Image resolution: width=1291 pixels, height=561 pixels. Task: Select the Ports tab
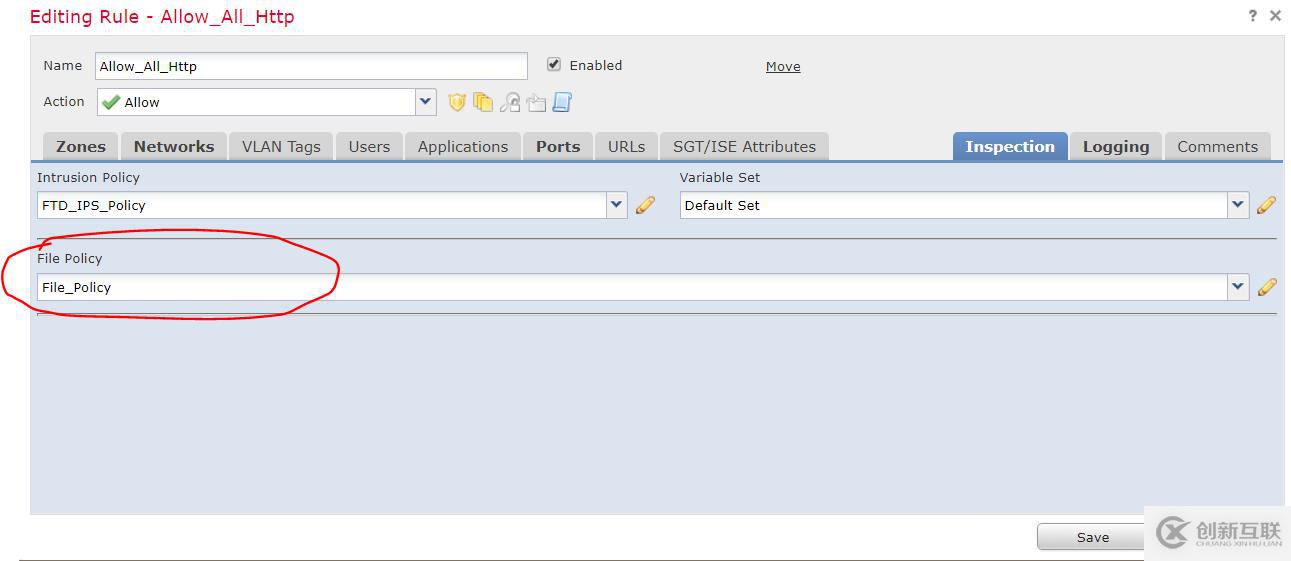click(558, 146)
